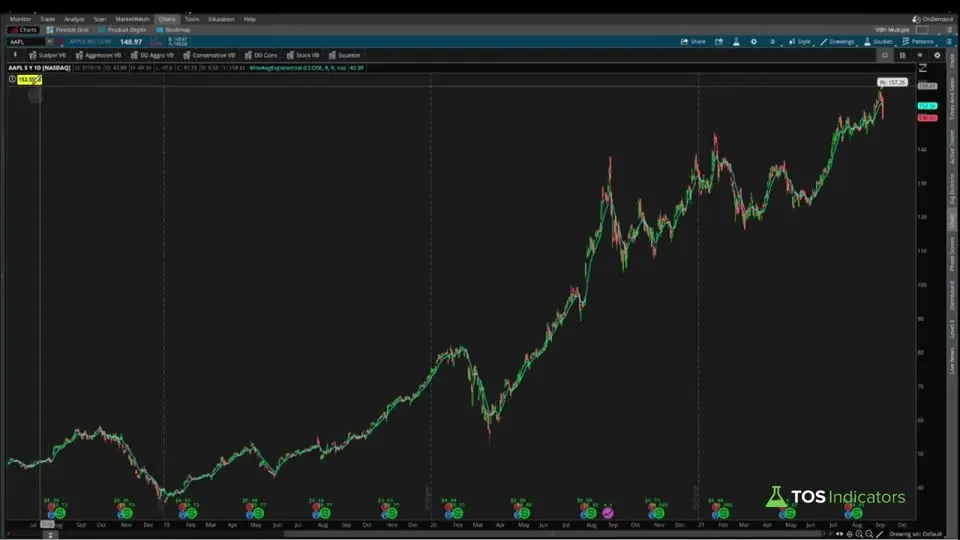Open the Monitor tab
This screenshot has height=540, width=960.
(20, 19)
